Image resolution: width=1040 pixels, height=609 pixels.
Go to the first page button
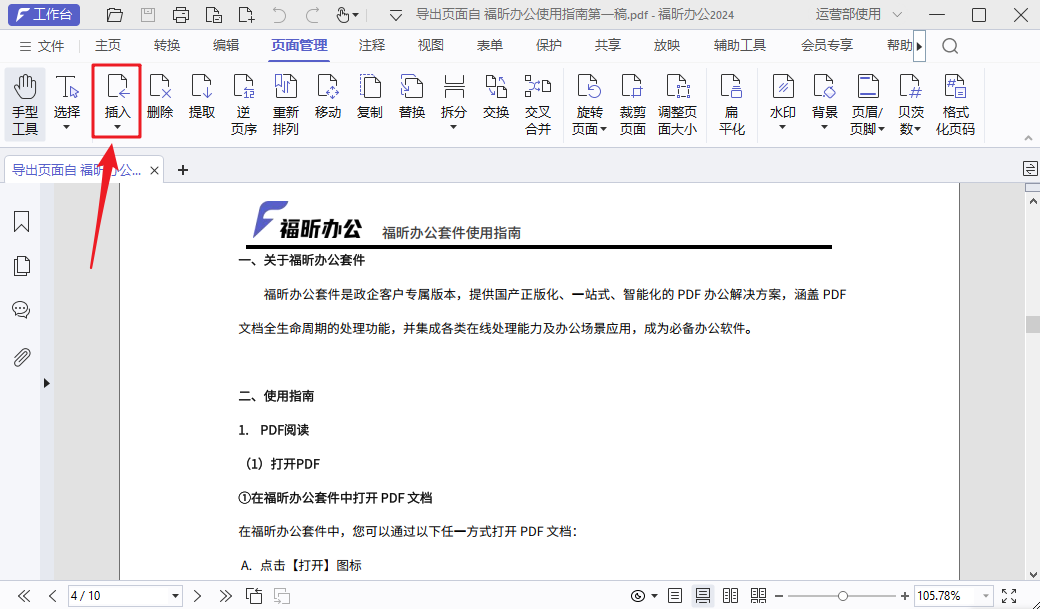point(24,596)
